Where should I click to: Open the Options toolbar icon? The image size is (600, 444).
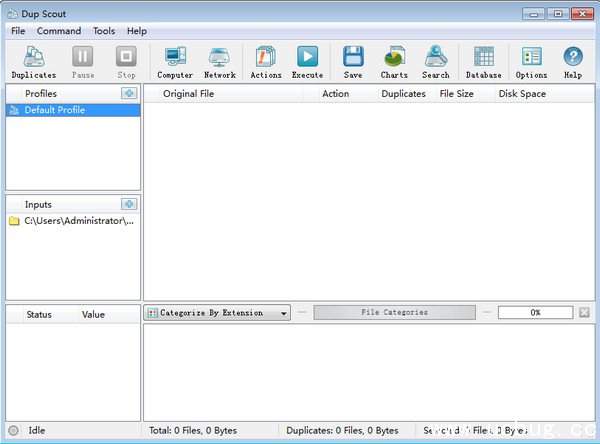coord(531,61)
